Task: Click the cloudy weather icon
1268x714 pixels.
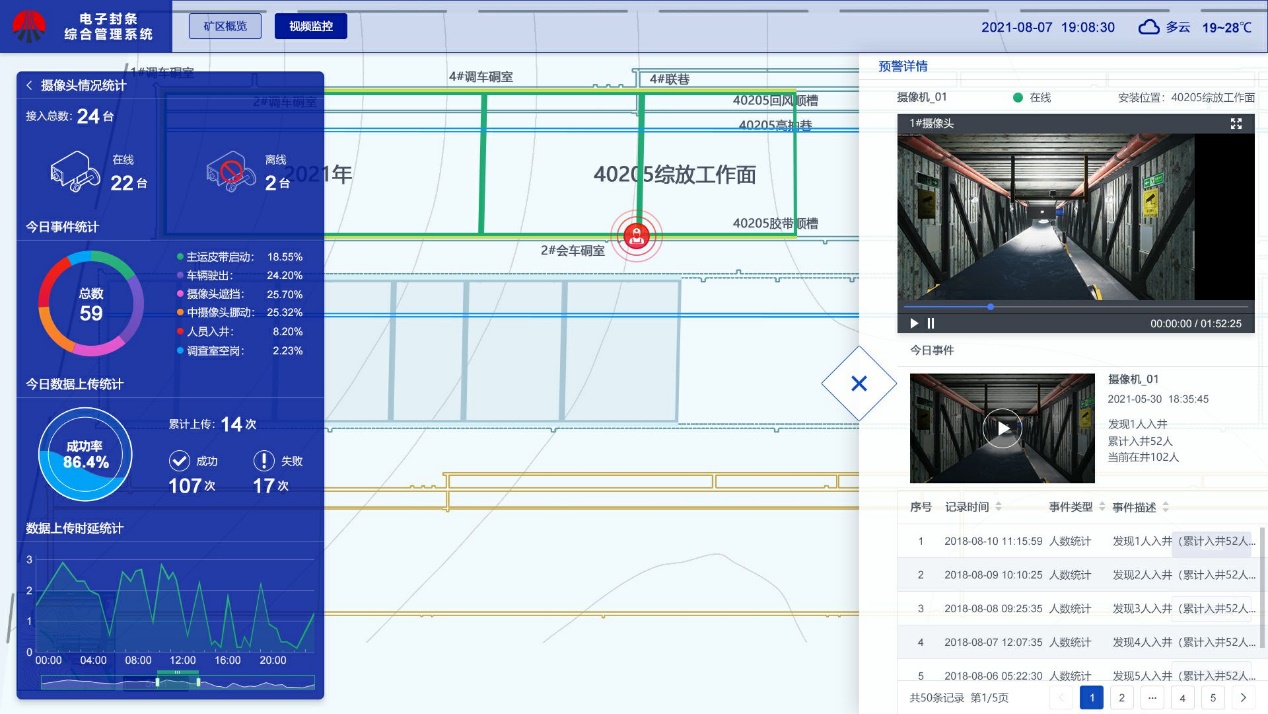Action: [1149, 27]
